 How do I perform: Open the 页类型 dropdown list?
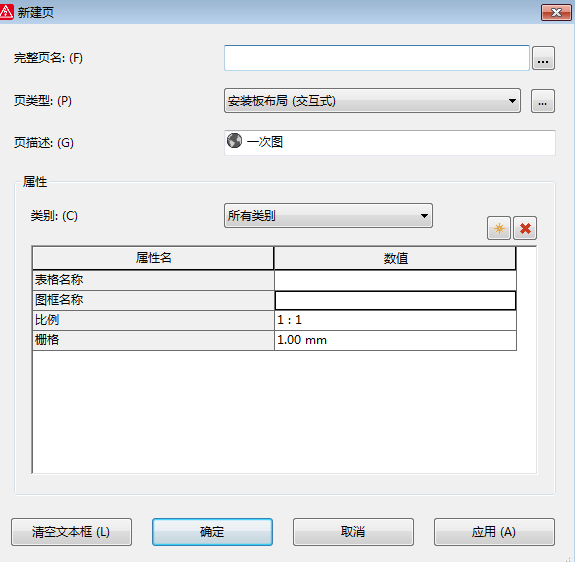[372, 100]
